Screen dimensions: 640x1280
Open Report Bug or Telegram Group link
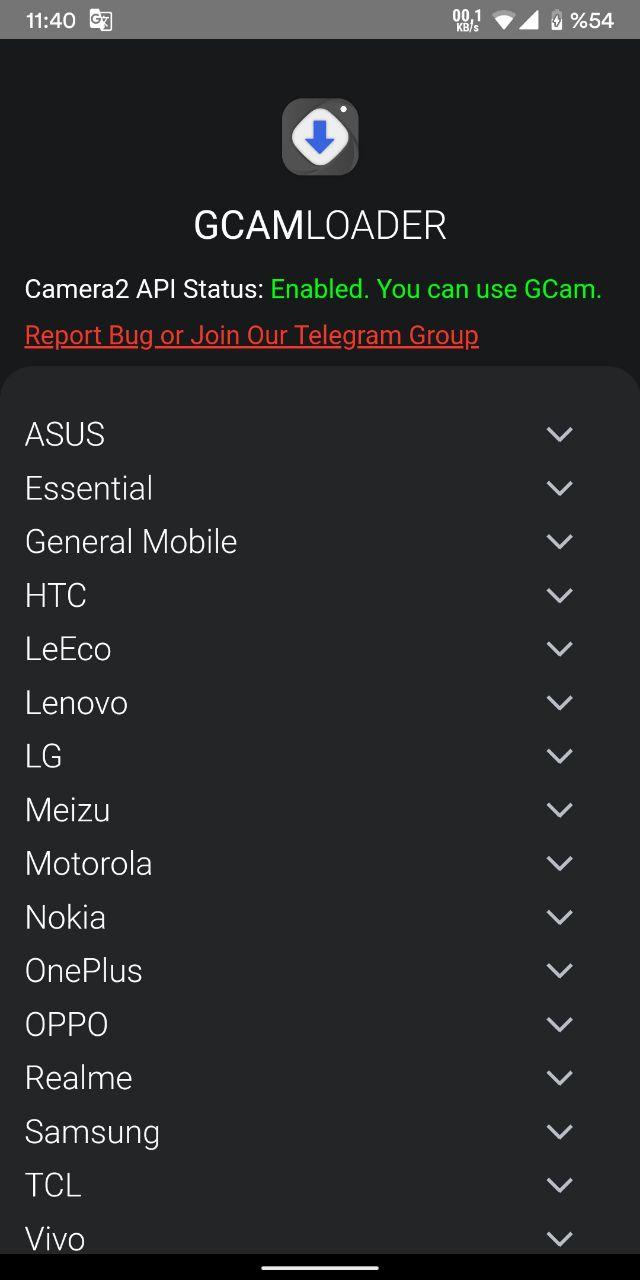[252, 335]
